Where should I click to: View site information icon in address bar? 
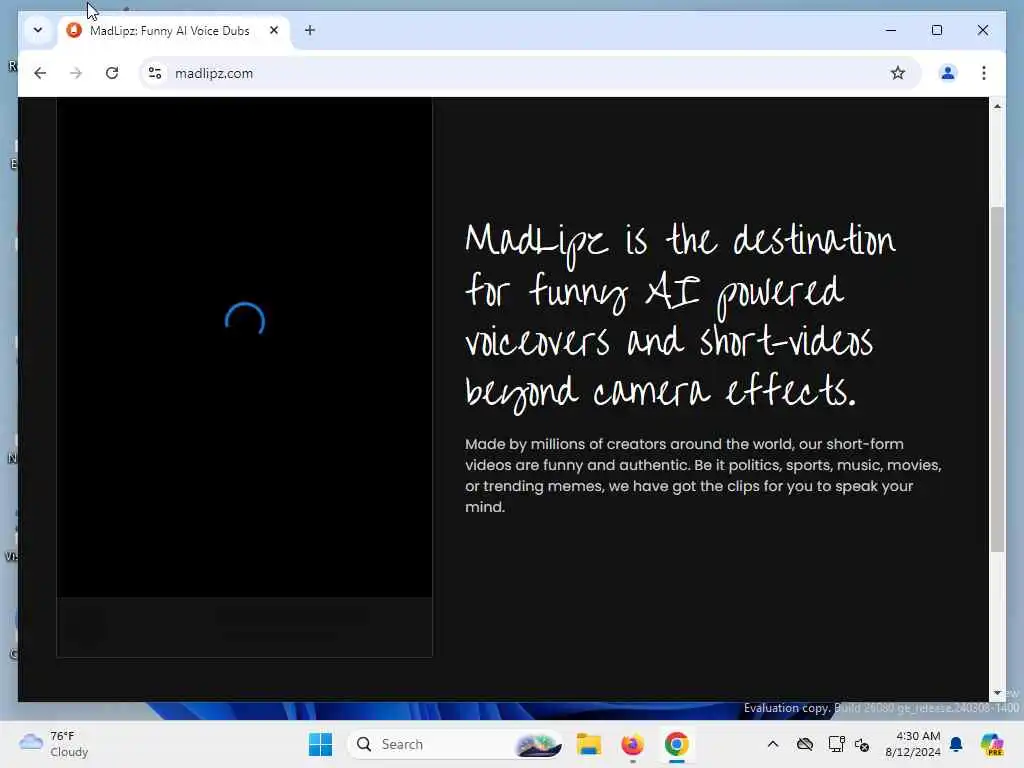click(155, 73)
